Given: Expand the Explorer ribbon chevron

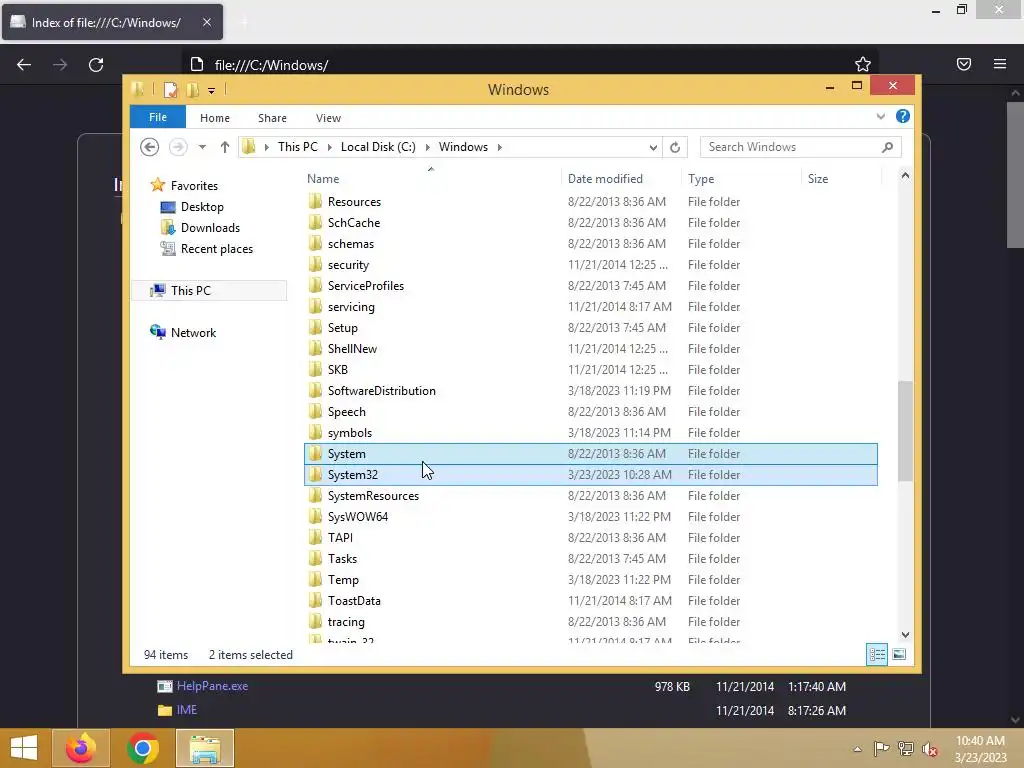Looking at the screenshot, I should point(880,116).
